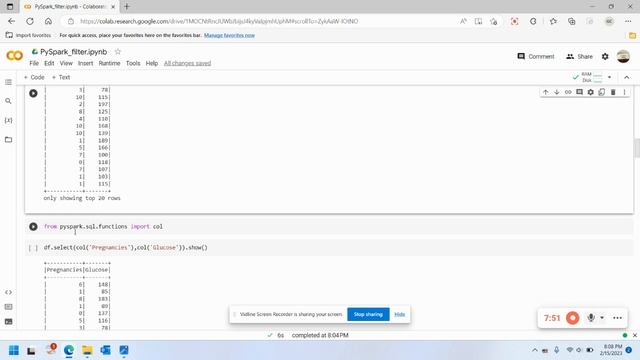Run the pyspark.sql.functions import cell
Image resolution: width=640 pixels, height=360 pixels.
[x=33, y=227]
